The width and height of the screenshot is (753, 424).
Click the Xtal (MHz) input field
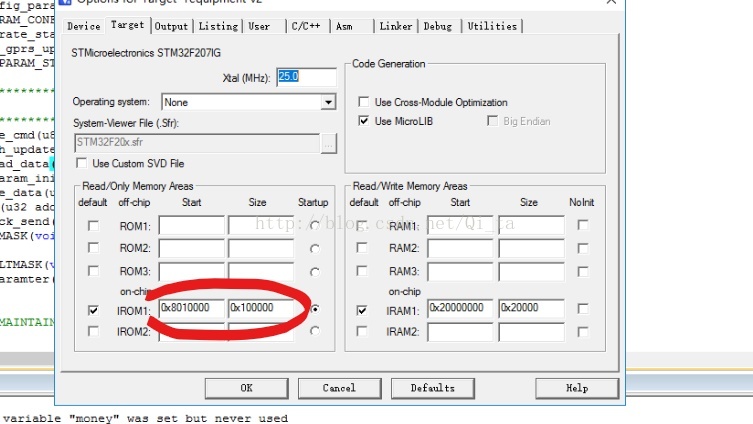pyautogui.click(x=306, y=77)
